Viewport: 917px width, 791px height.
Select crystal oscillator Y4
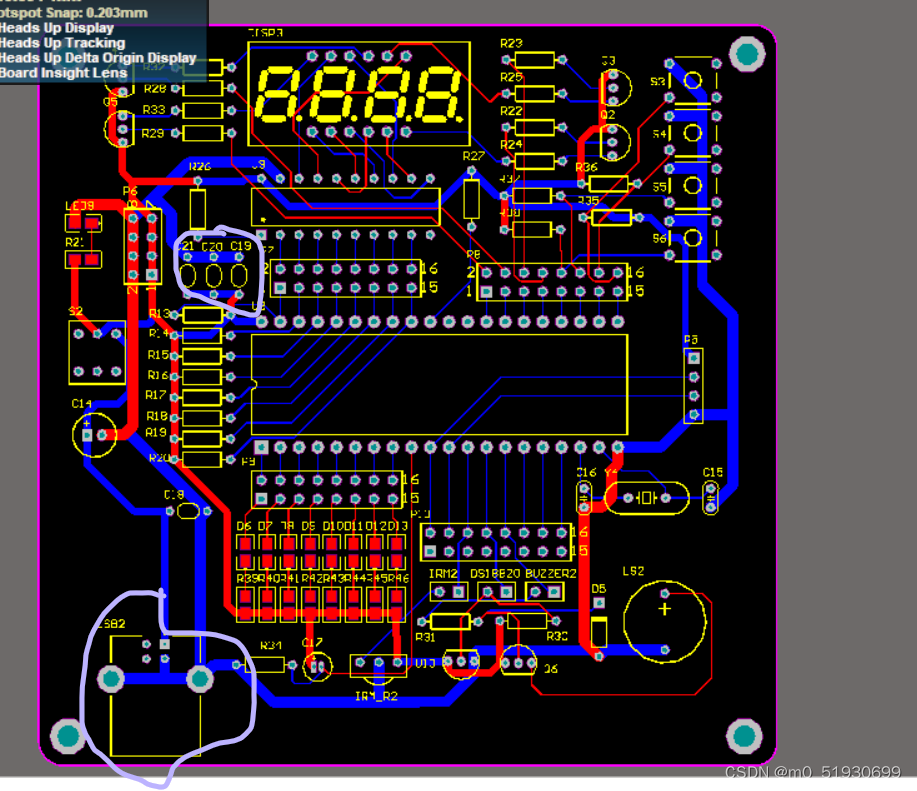coord(646,498)
